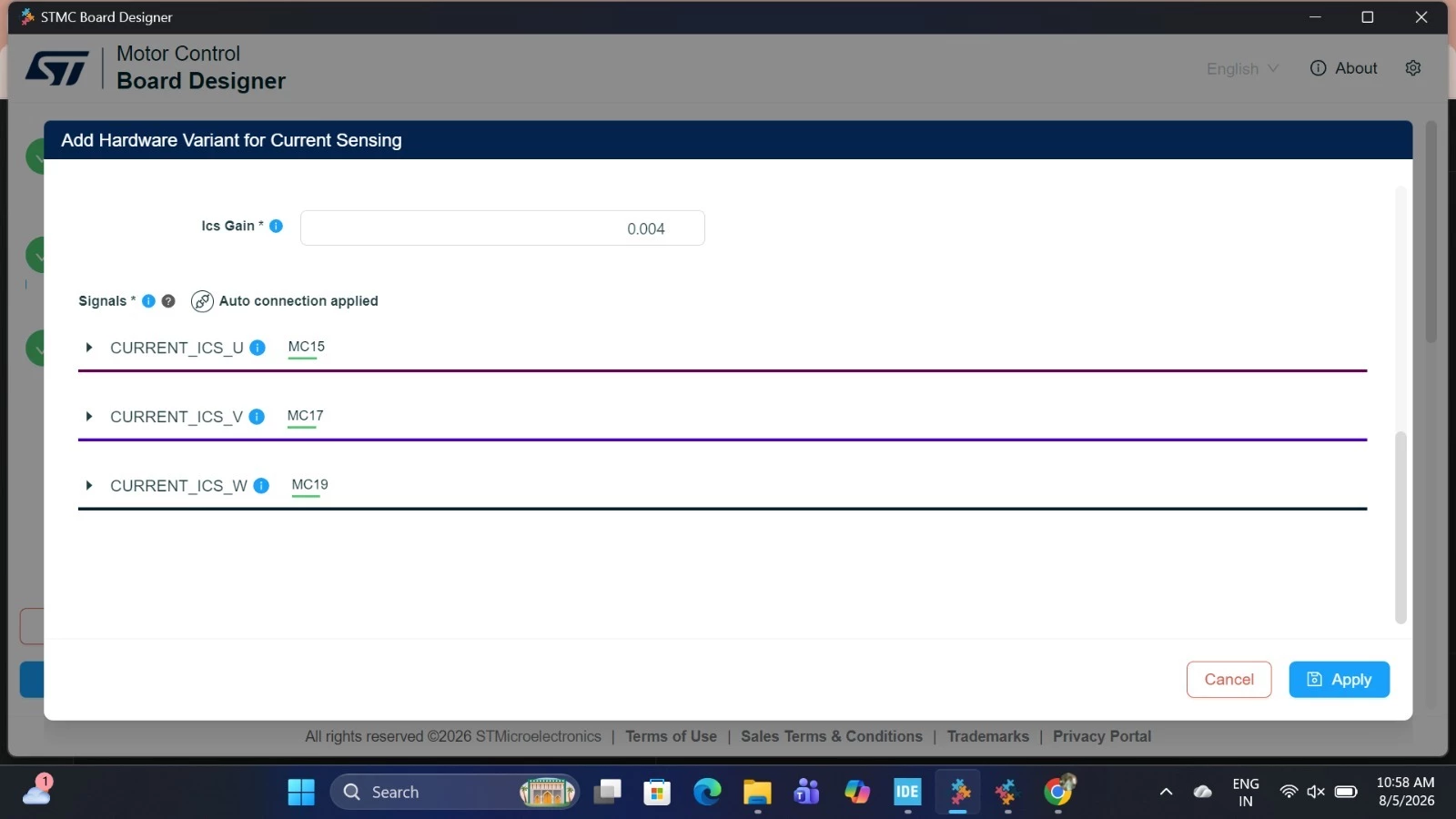
Task: Select the MC19 pin label
Action: coord(309,485)
